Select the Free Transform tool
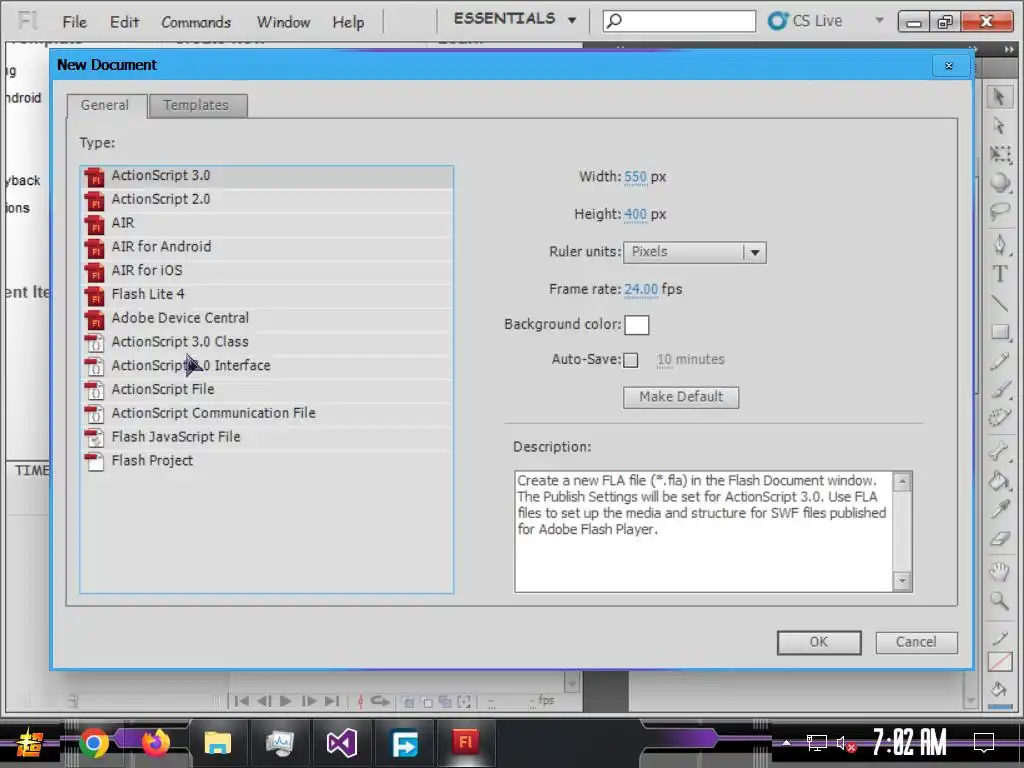 click(1000, 154)
